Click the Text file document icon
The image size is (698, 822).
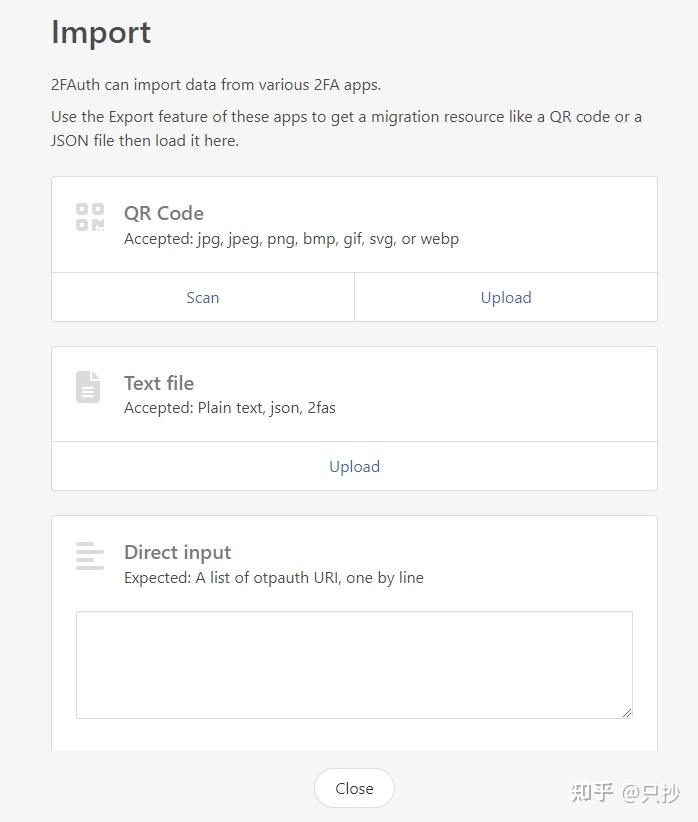pyautogui.click(x=89, y=388)
